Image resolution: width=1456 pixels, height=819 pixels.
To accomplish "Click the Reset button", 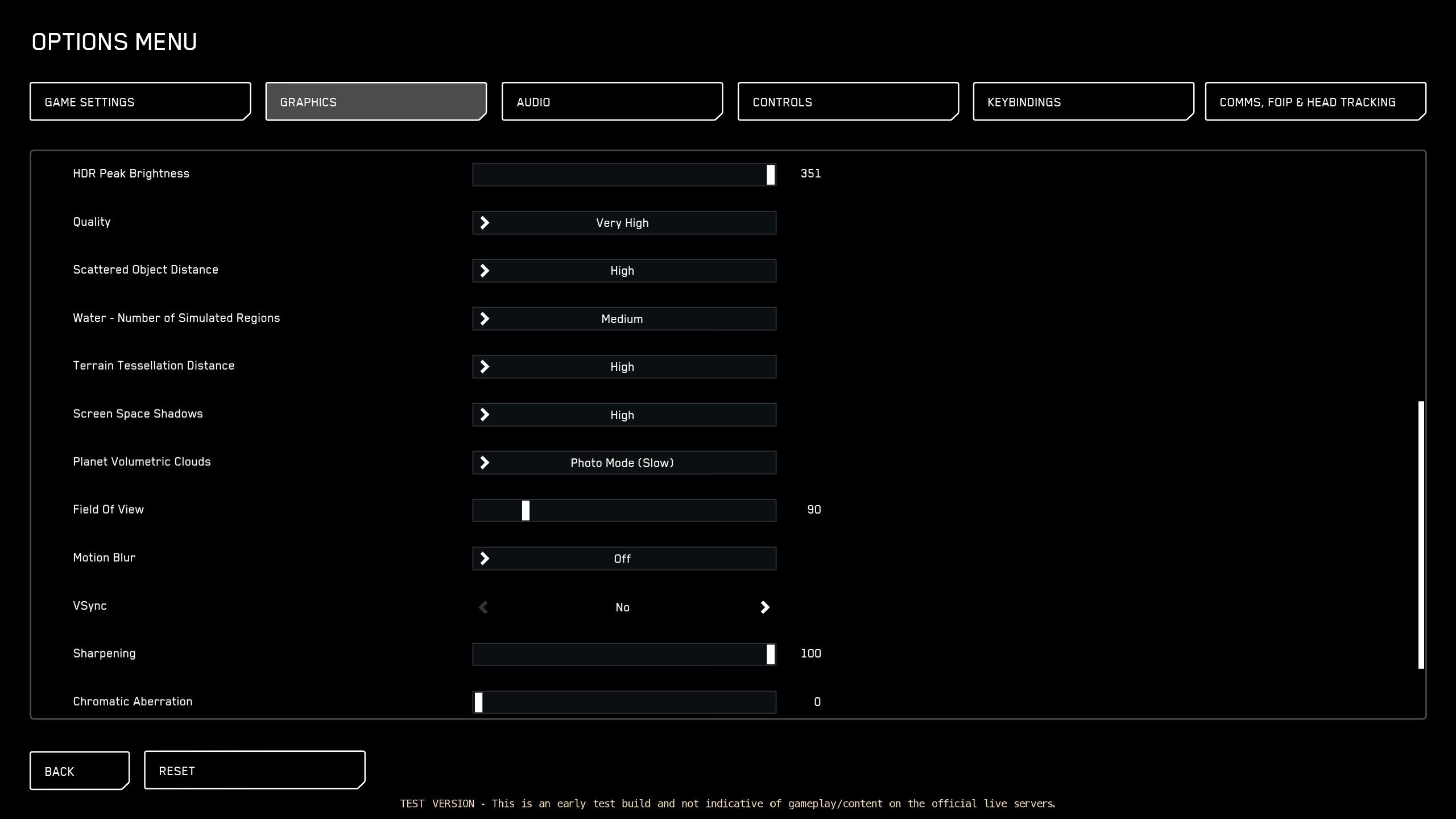I will (x=254, y=771).
